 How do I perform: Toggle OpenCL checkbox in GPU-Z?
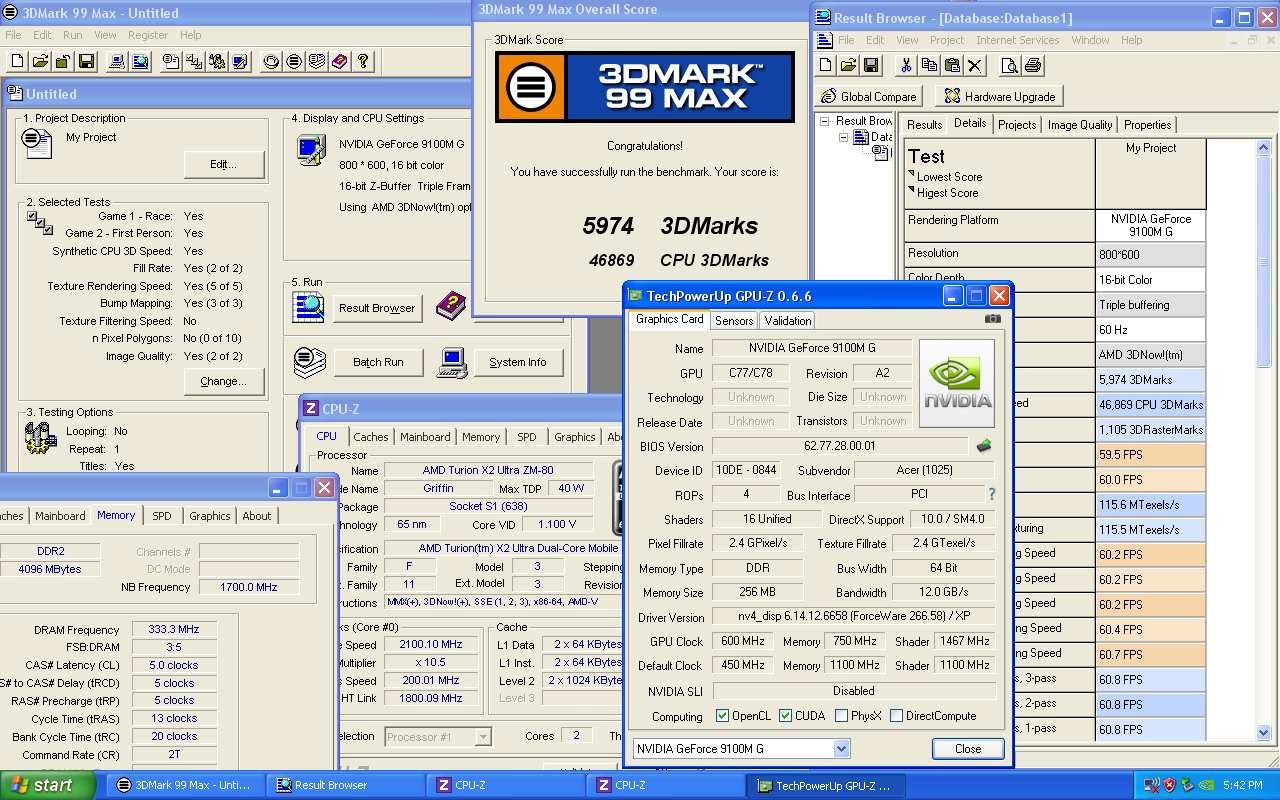pyautogui.click(x=723, y=716)
